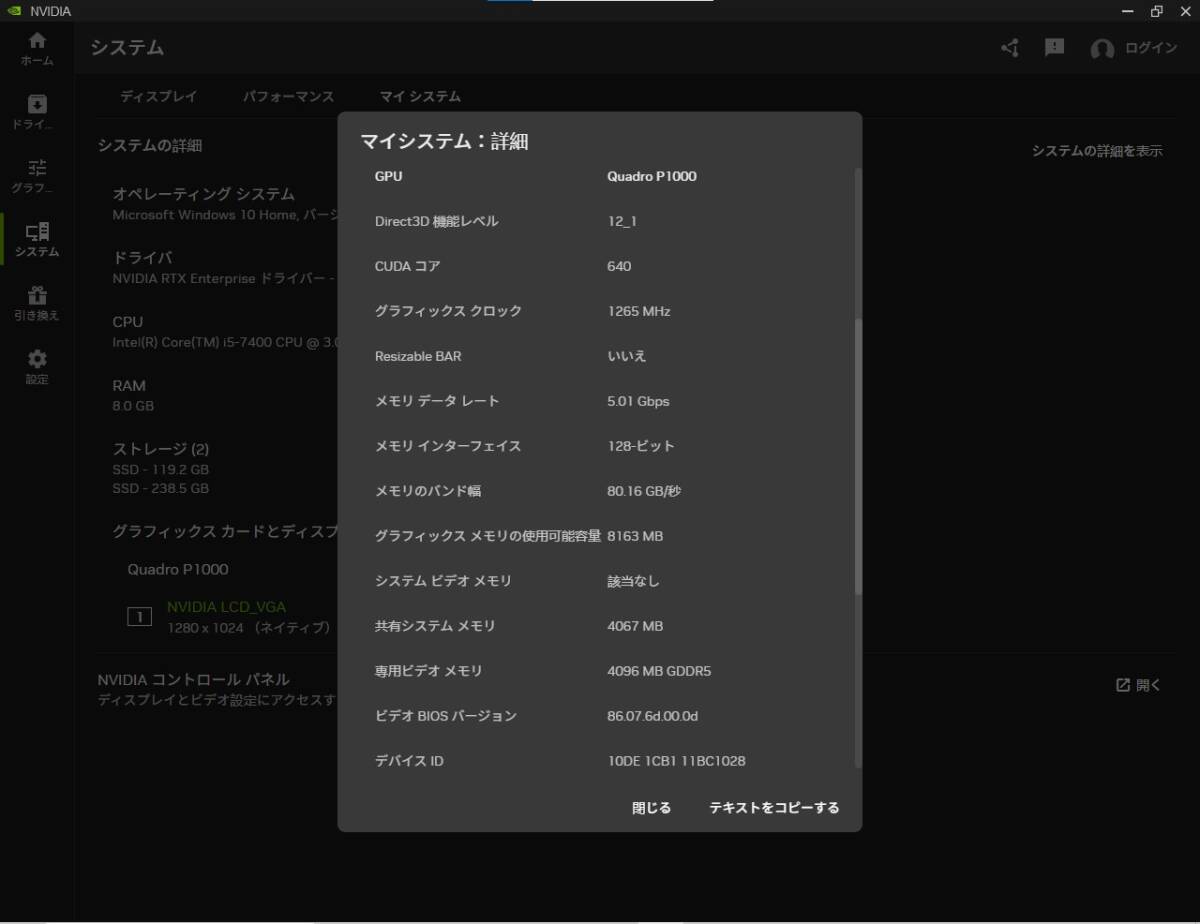Click the 128-ビット value
The image size is (1200, 924).
click(641, 446)
